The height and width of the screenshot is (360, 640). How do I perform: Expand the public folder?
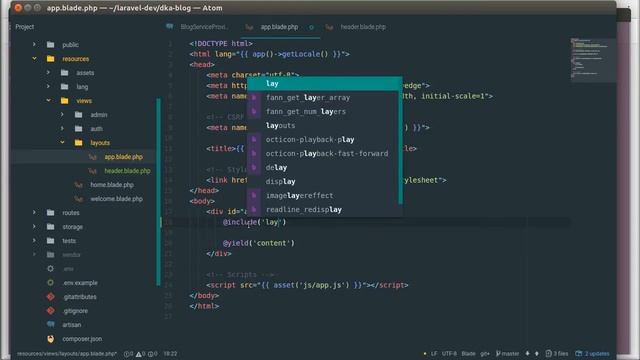[34, 44]
